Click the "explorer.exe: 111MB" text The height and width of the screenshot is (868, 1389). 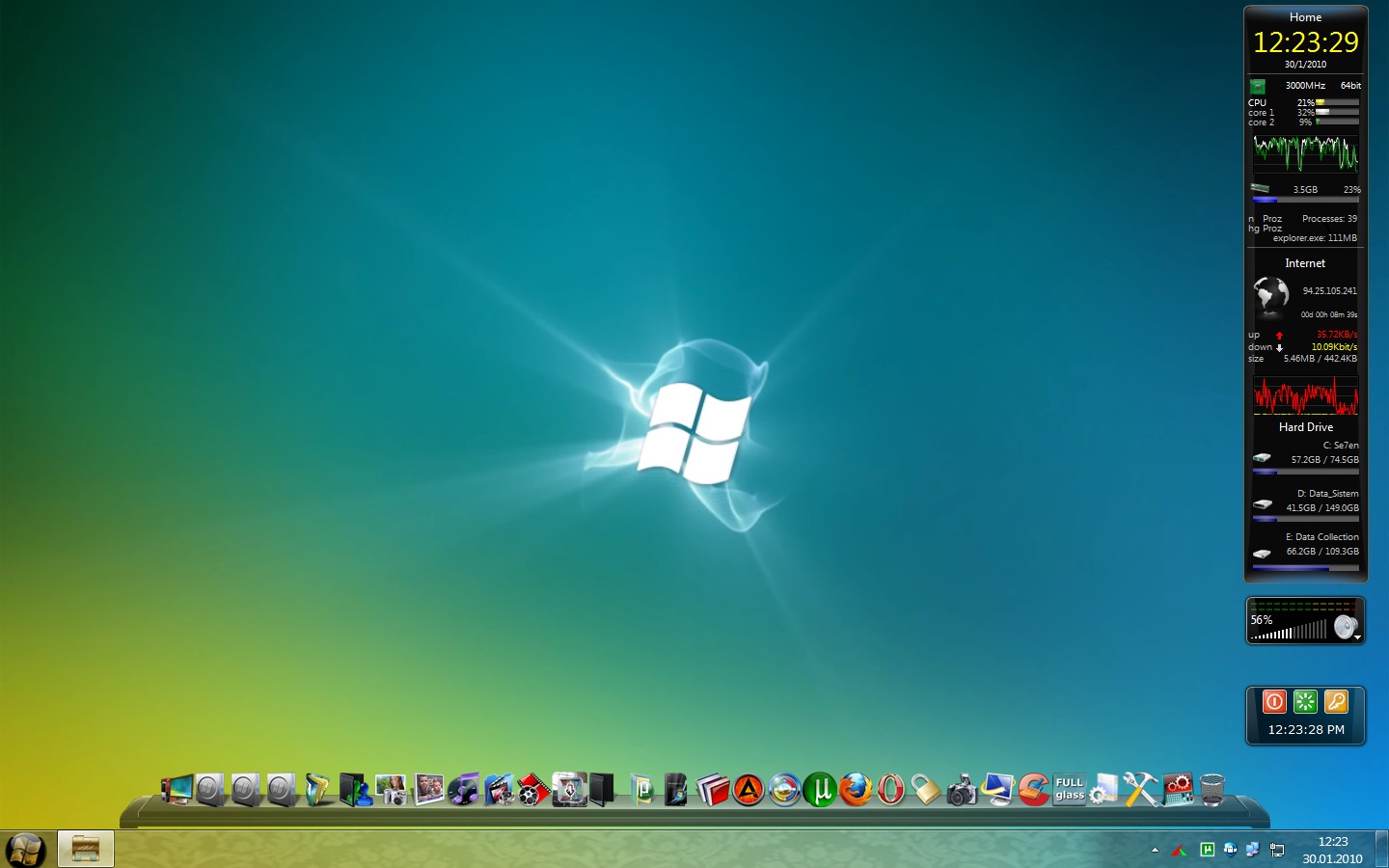point(1315,238)
